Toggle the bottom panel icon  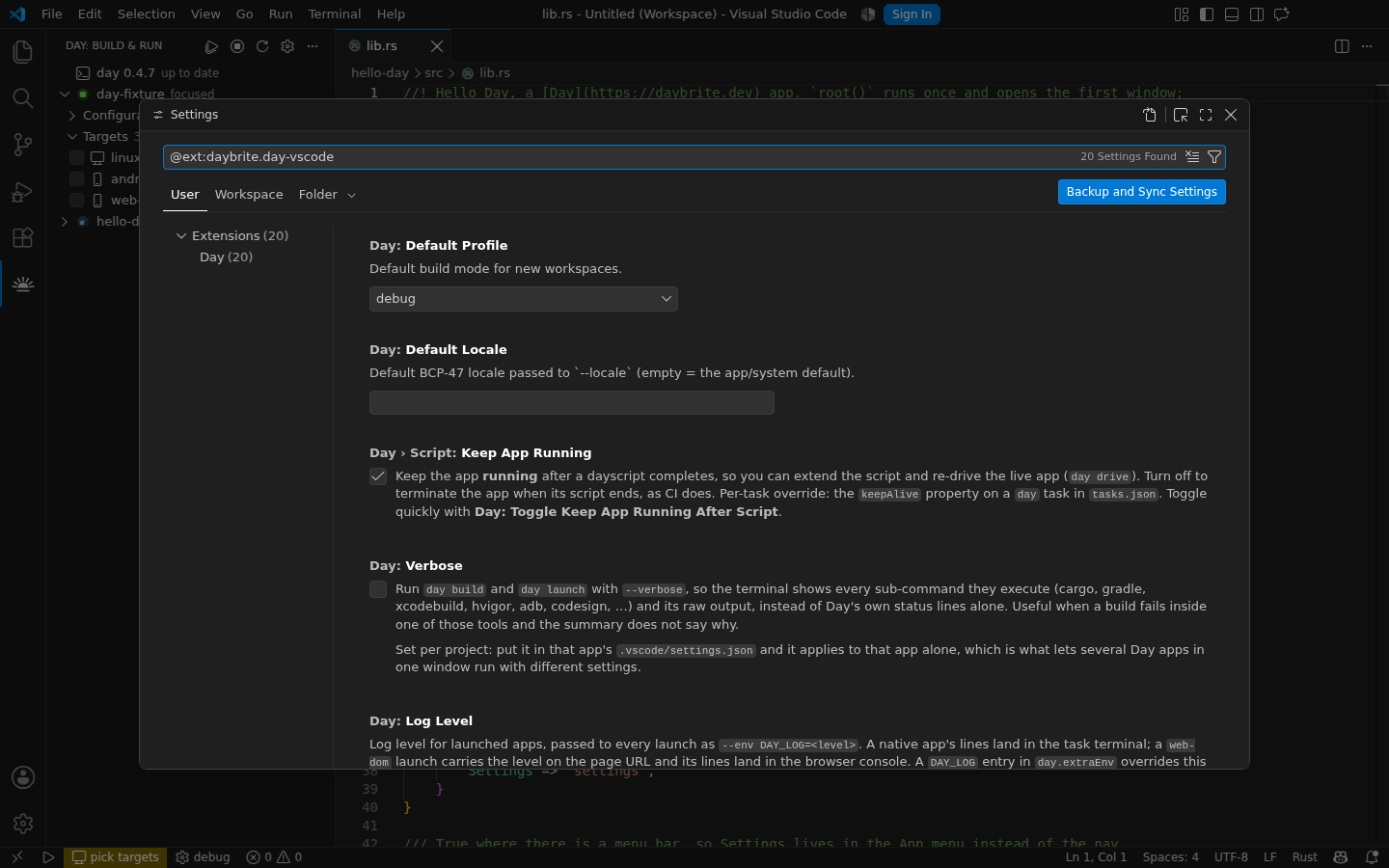point(1232,14)
